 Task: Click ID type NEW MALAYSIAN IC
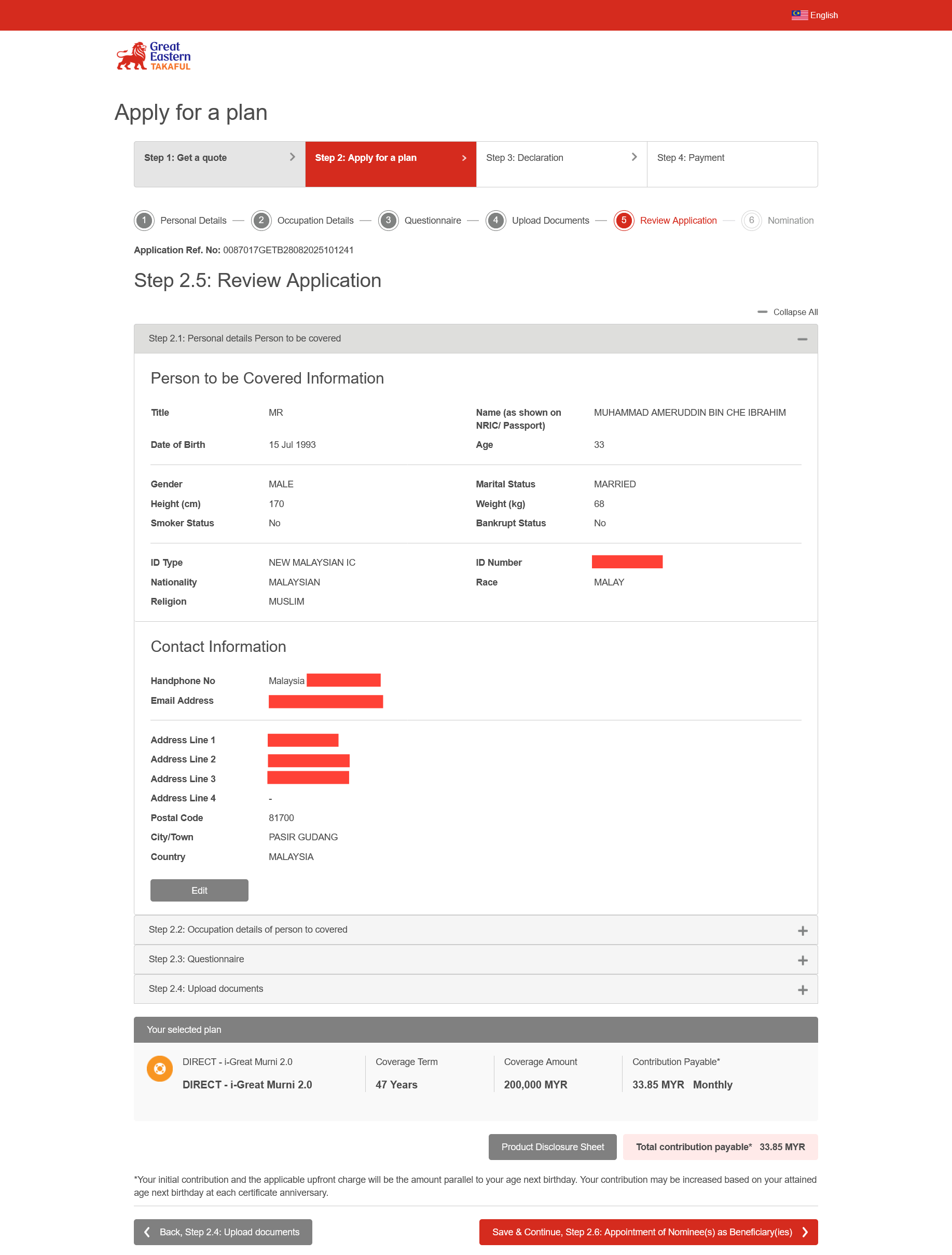[312, 562]
